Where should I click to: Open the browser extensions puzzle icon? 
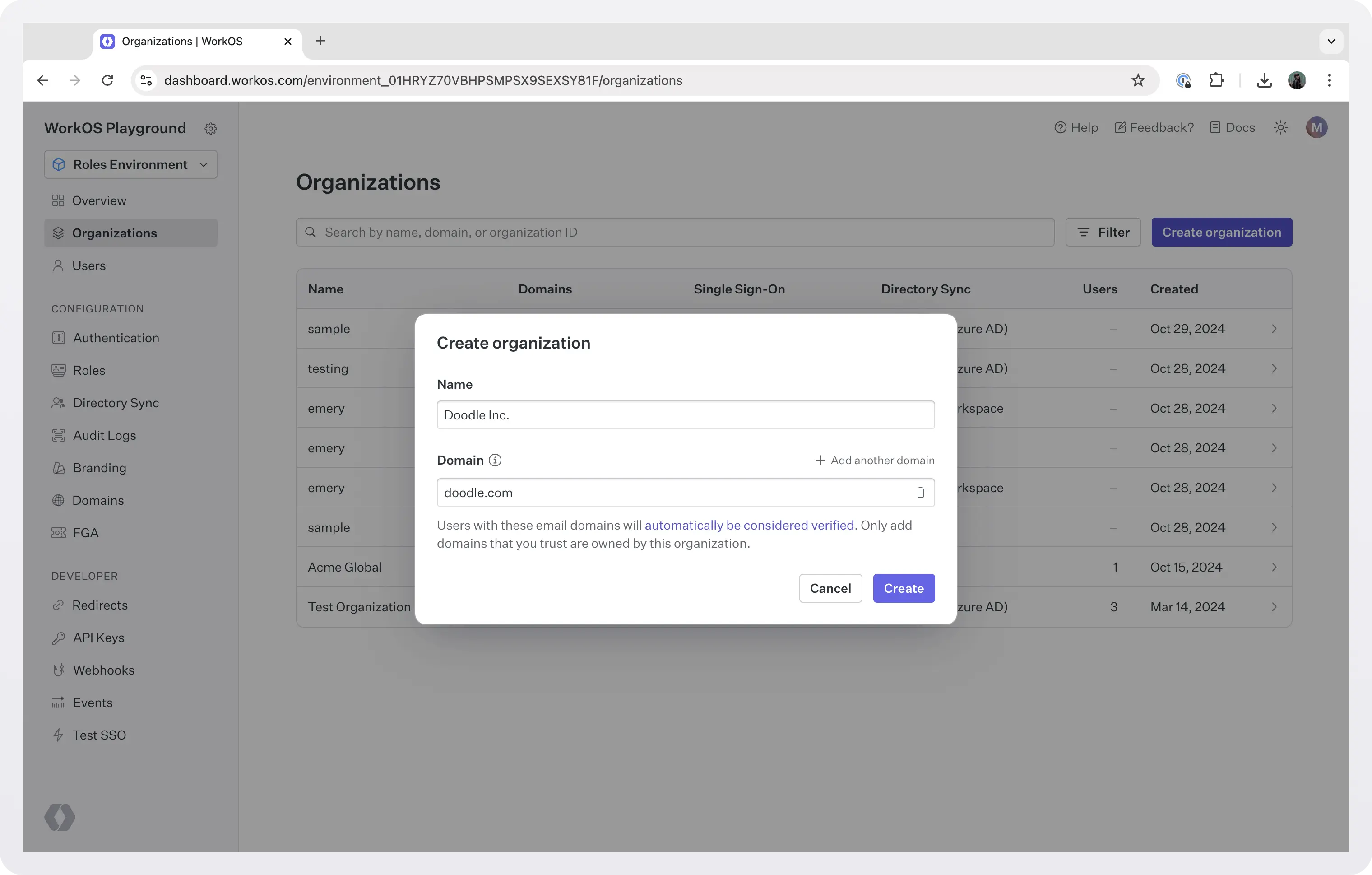1216,80
